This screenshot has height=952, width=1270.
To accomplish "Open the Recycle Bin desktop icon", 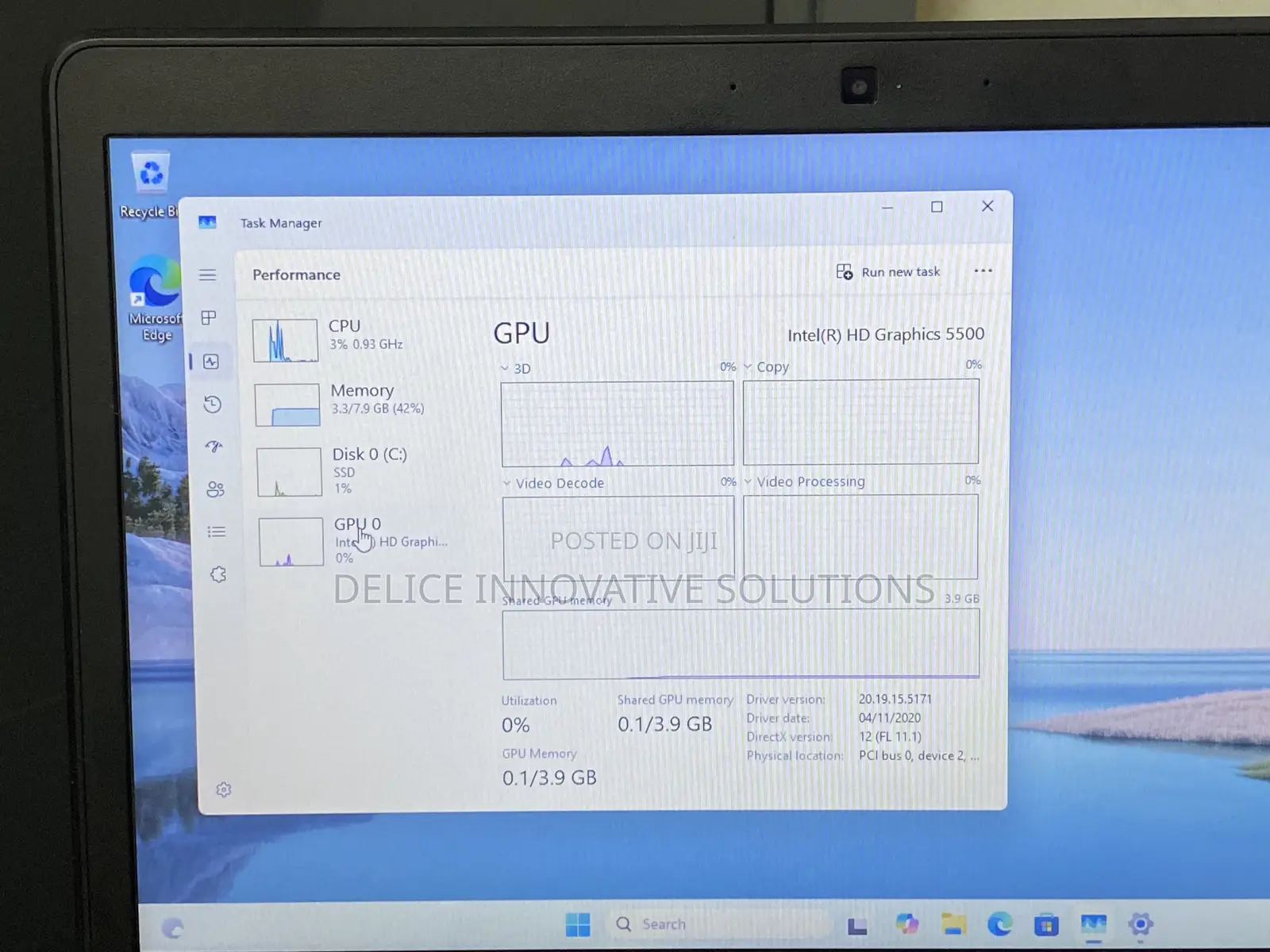I will pos(150,185).
